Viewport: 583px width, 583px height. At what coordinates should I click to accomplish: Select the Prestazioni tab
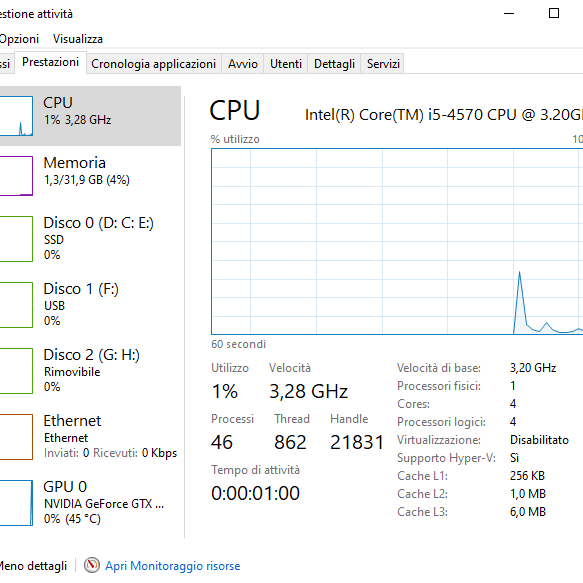(51, 62)
